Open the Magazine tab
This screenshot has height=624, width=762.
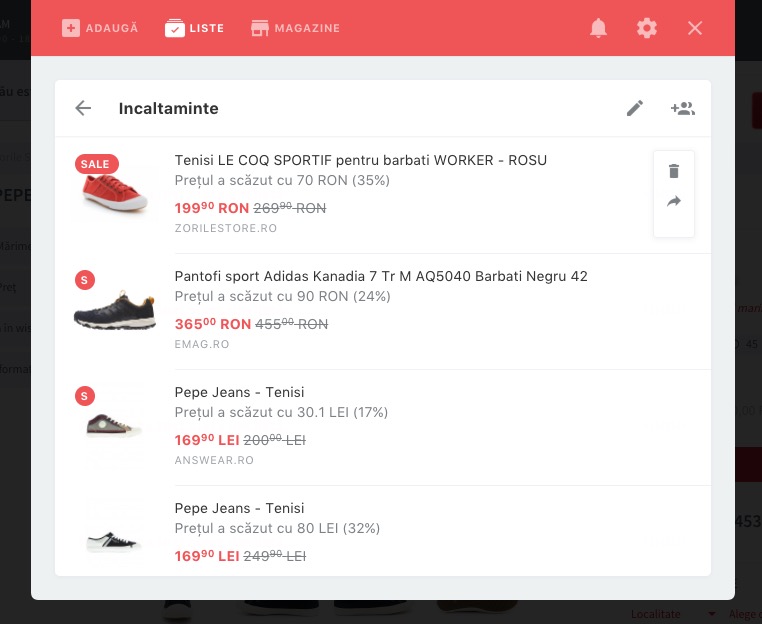(295, 28)
